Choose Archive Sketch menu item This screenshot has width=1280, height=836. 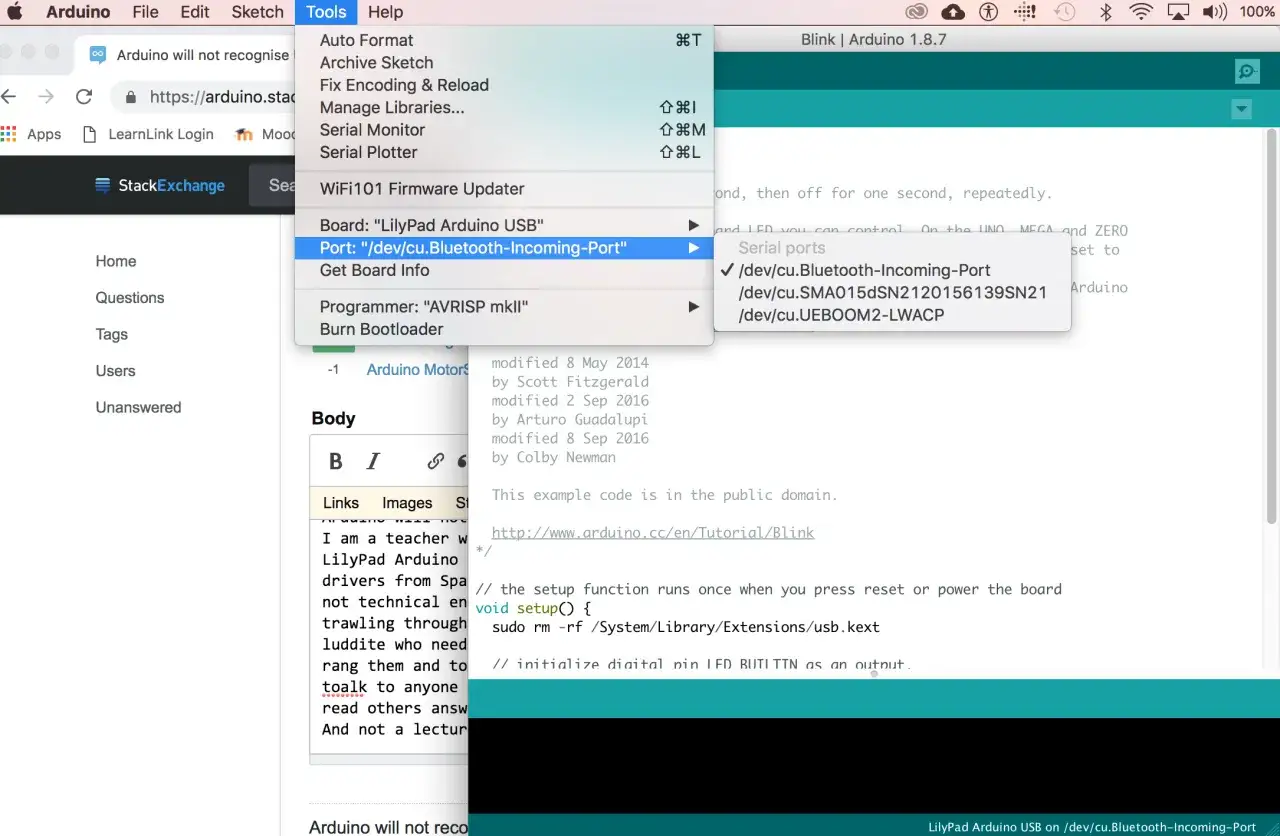504,62
